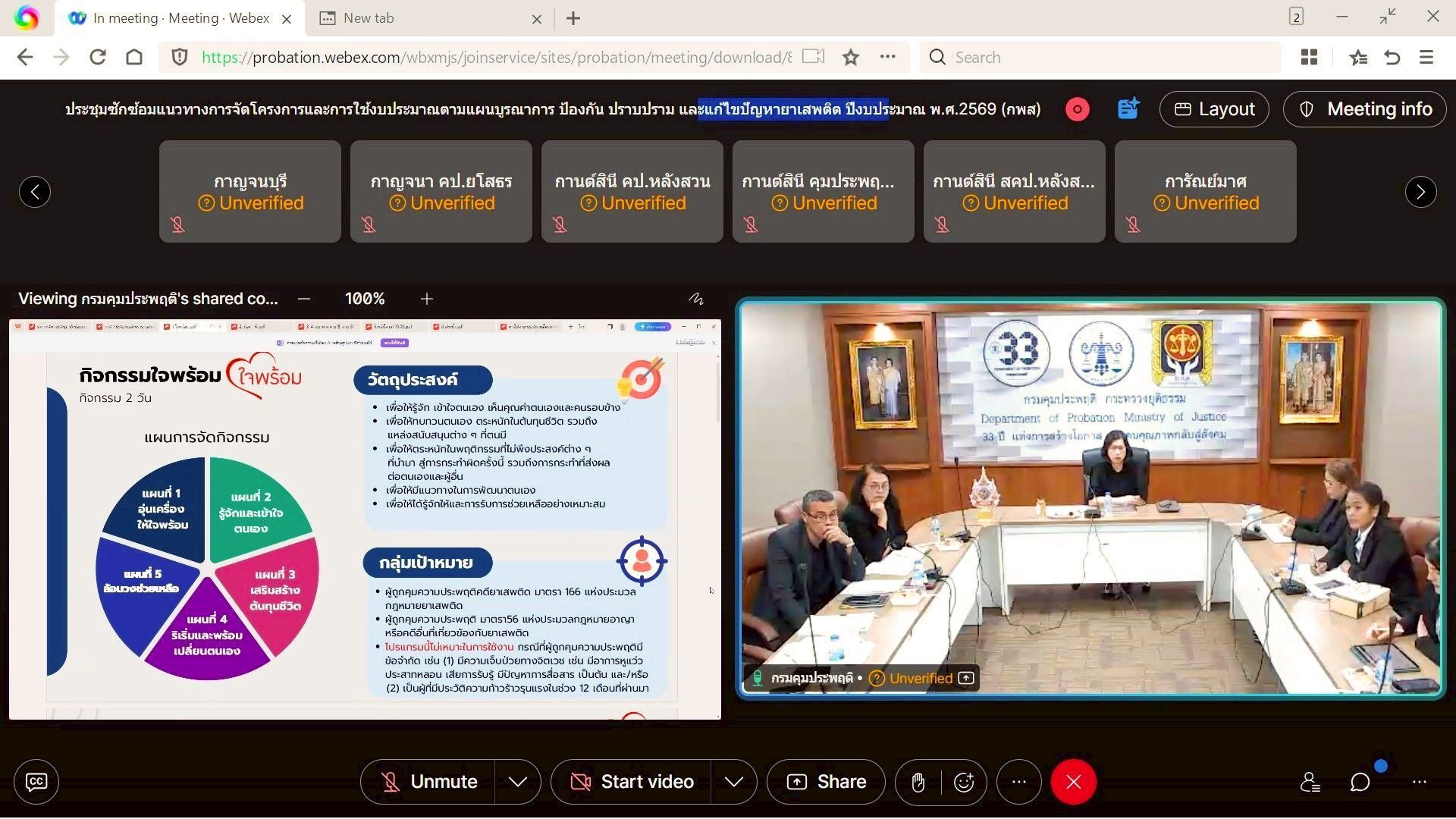Click the Share button
This screenshot has width=1456, height=819.
826,782
